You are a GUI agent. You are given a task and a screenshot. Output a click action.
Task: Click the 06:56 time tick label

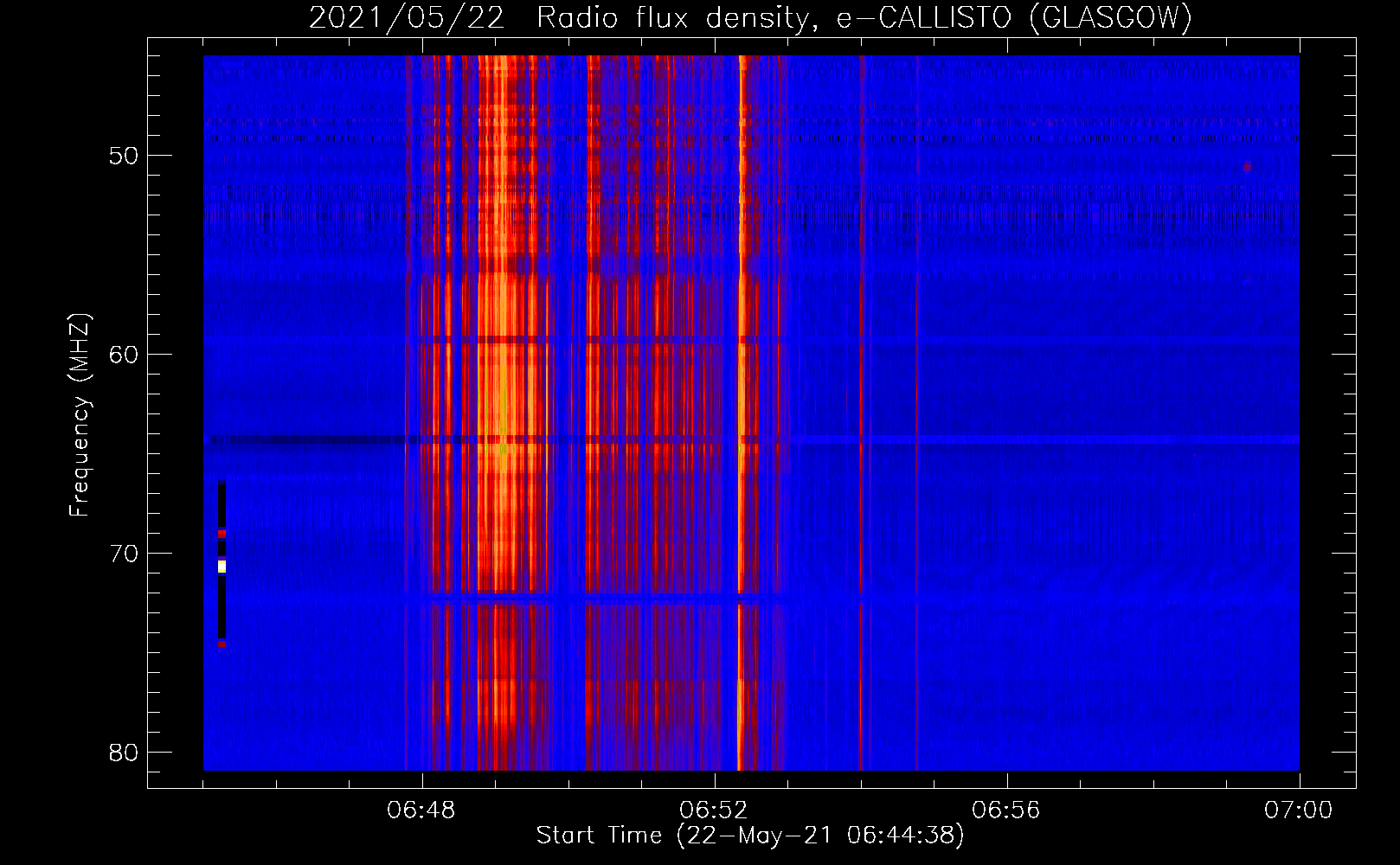pos(1006,811)
